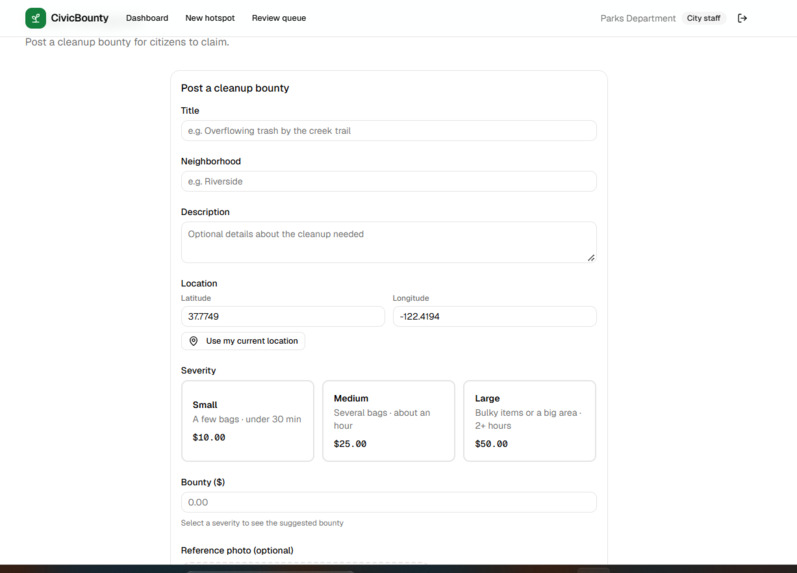Click the Severity label
The image size is (797, 573).
pyautogui.click(x=198, y=371)
